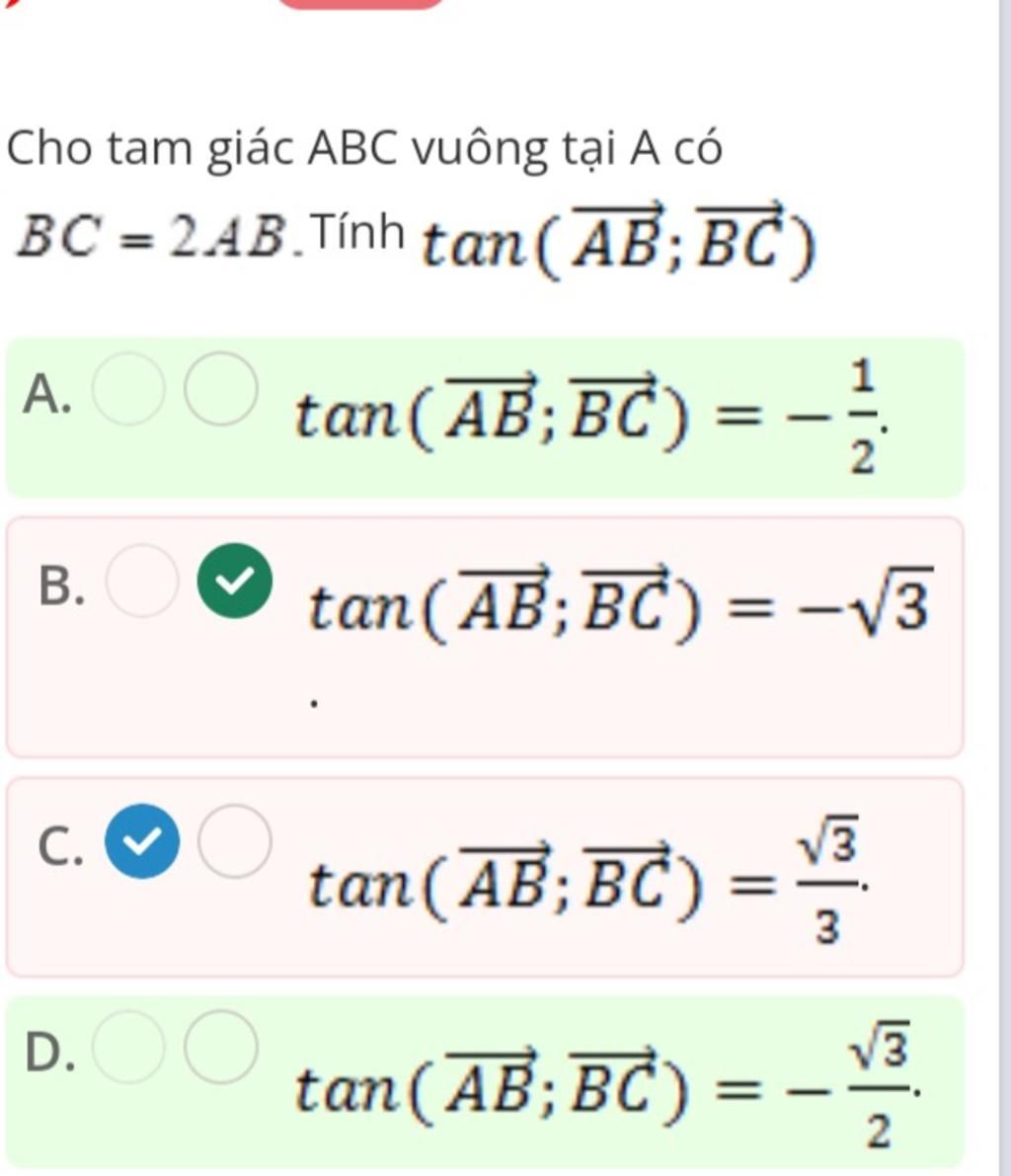
Task: Select second radio circle of option D
Action: (220, 1047)
